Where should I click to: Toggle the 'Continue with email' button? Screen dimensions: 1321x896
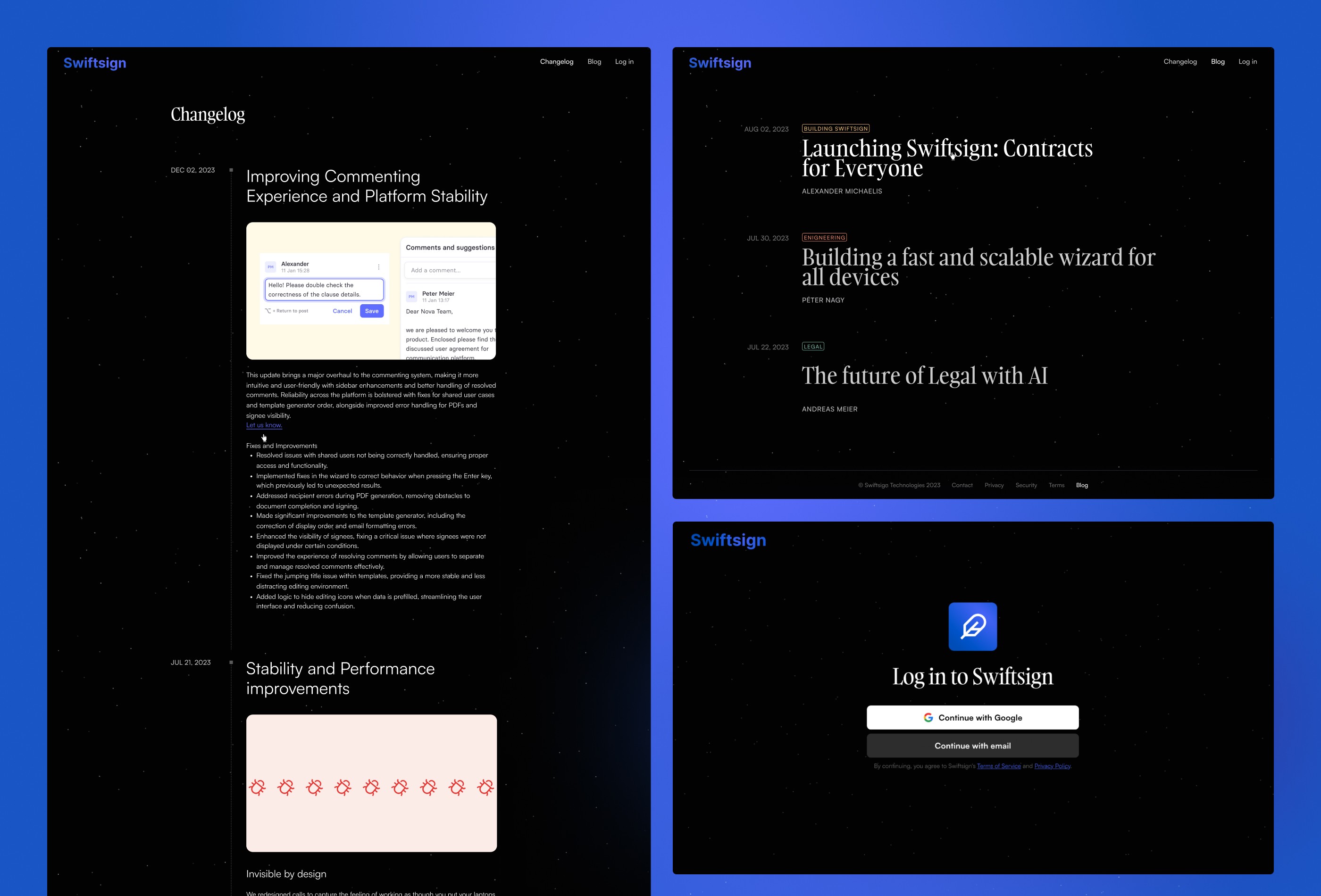972,745
